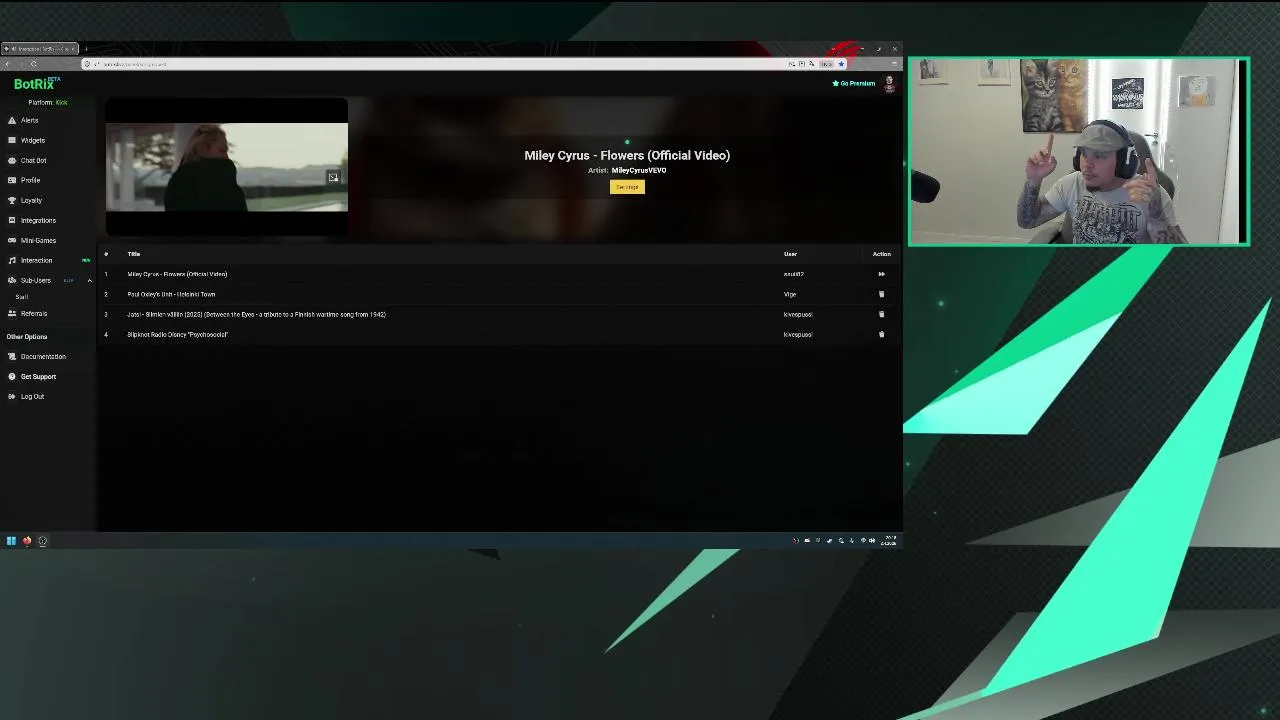Open the browser hamburger menu

(894, 64)
